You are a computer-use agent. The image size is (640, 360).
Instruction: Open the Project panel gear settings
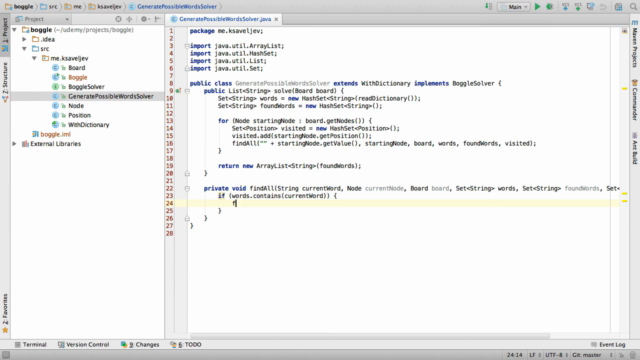tap(144, 19)
